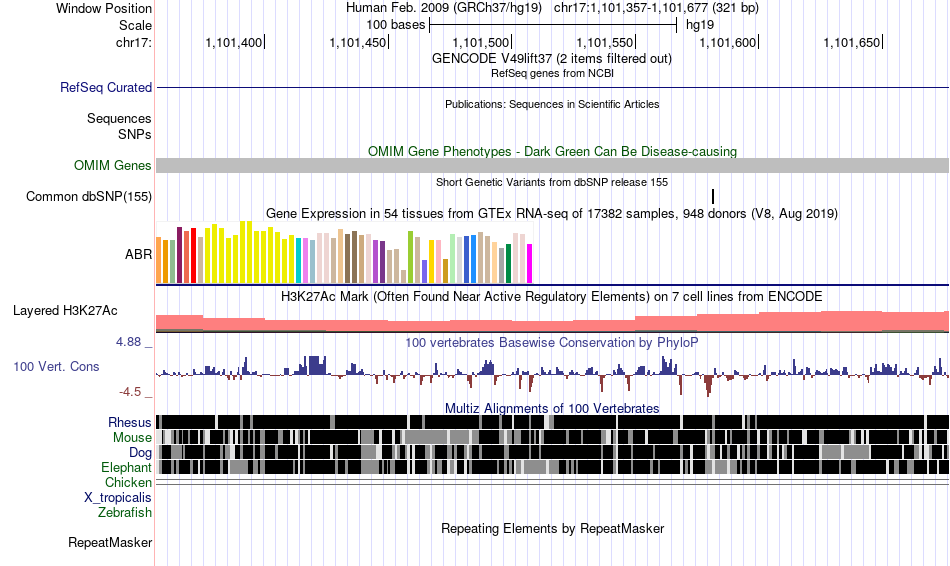
Task: Click the Sequences track label
Action: (x=119, y=118)
